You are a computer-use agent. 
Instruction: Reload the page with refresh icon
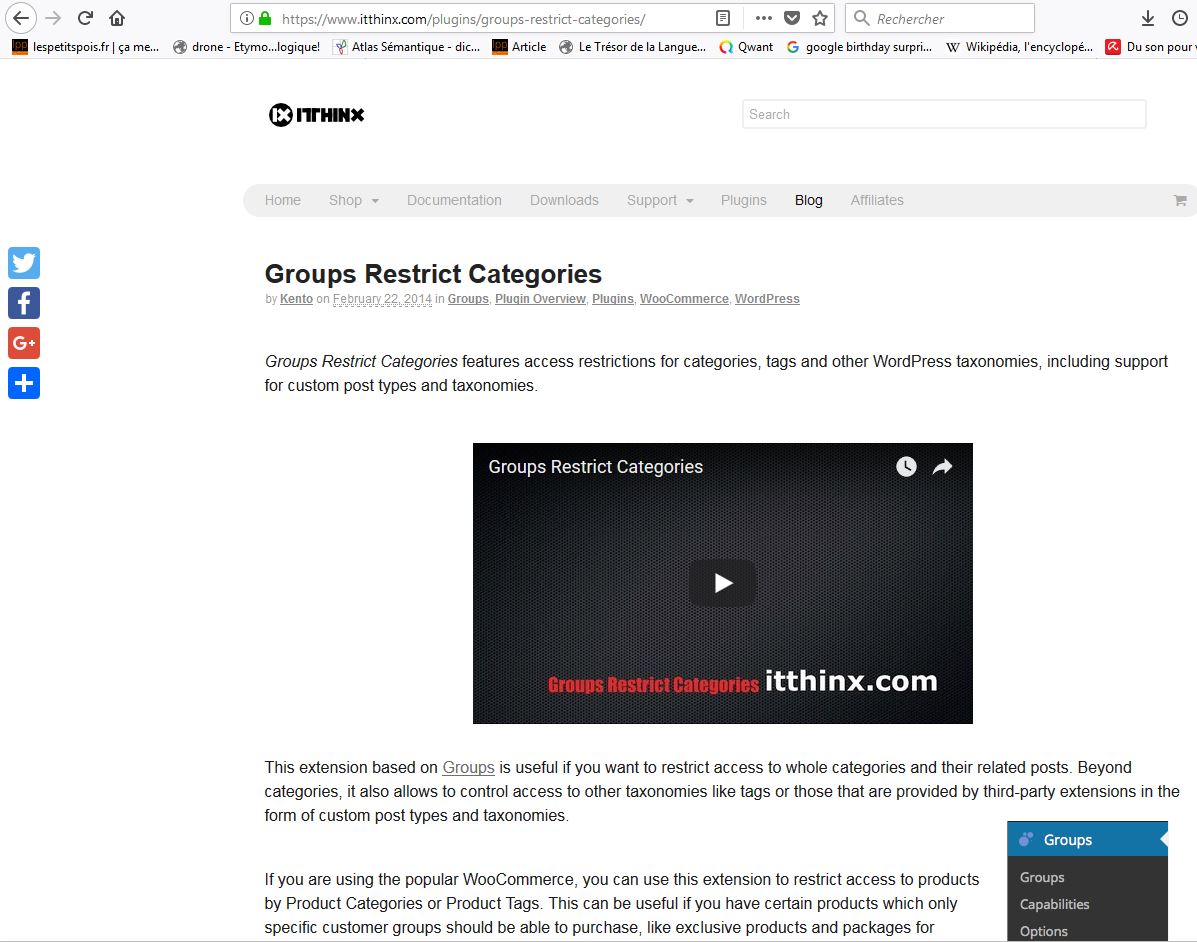pos(86,18)
